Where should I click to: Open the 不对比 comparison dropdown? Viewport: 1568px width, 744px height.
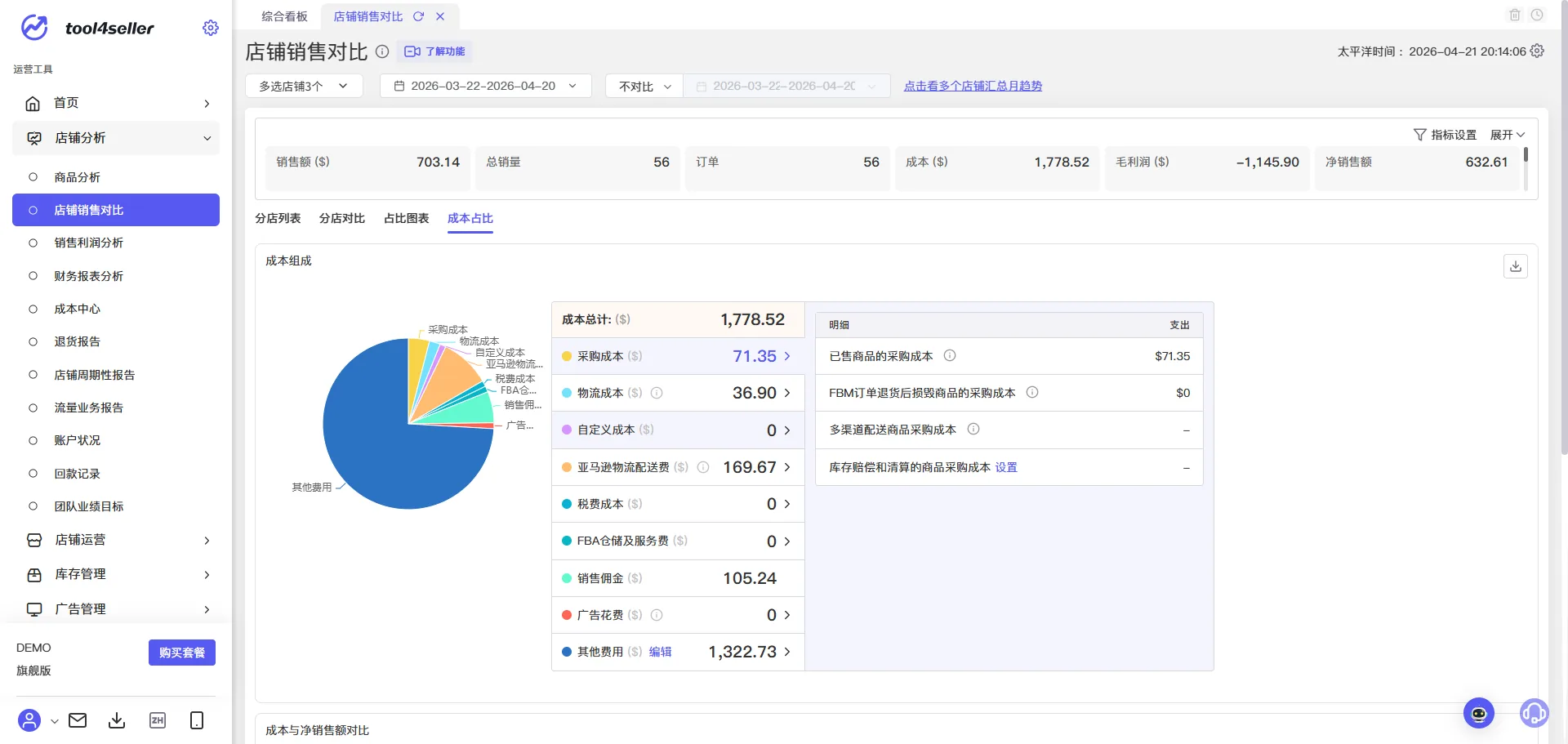pyautogui.click(x=644, y=86)
